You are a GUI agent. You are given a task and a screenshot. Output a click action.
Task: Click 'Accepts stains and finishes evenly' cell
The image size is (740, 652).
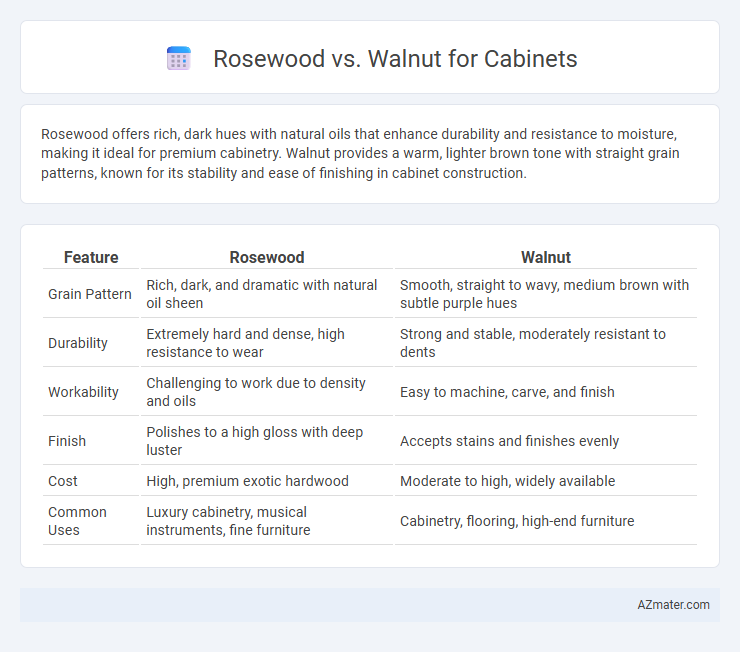click(x=509, y=441)
